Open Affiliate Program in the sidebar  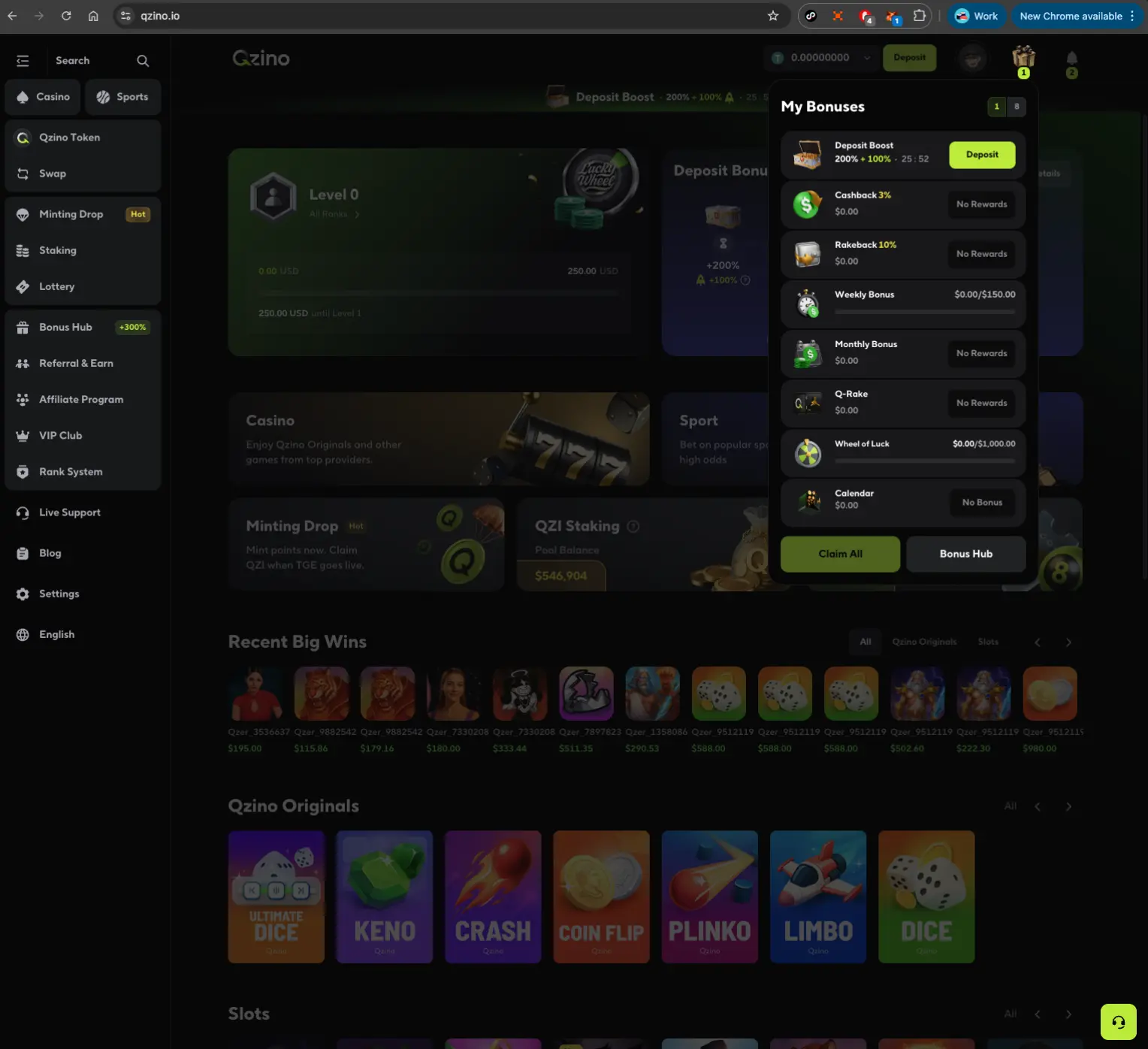[x=83, y=399]
